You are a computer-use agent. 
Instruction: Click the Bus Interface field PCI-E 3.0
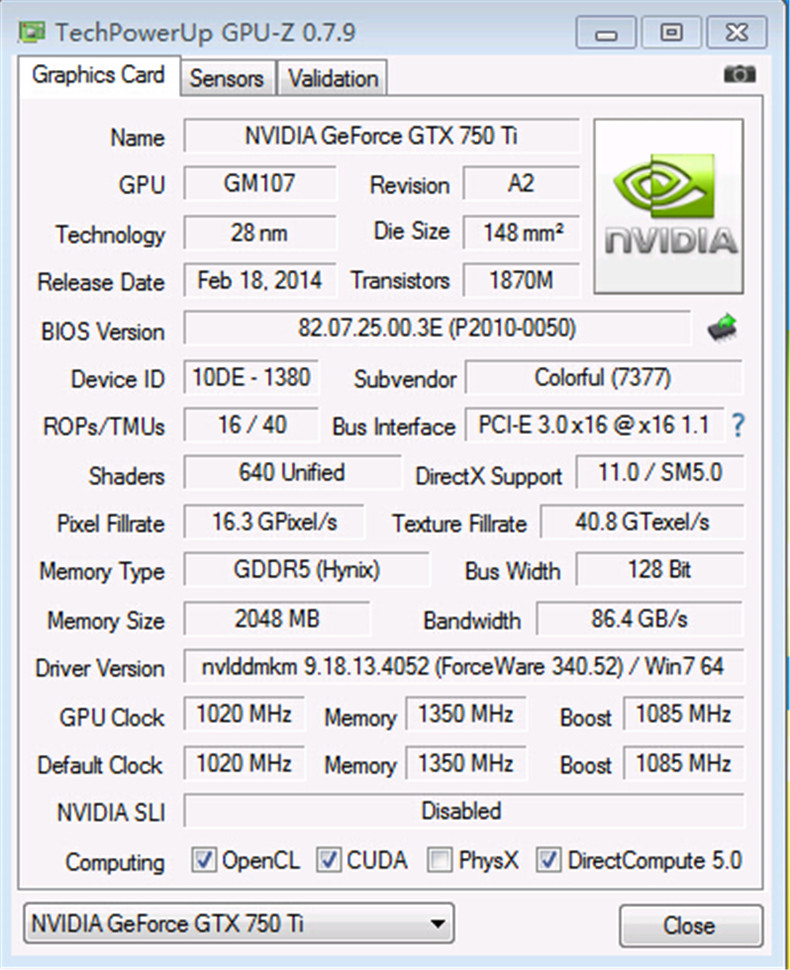tap(594, 425)
